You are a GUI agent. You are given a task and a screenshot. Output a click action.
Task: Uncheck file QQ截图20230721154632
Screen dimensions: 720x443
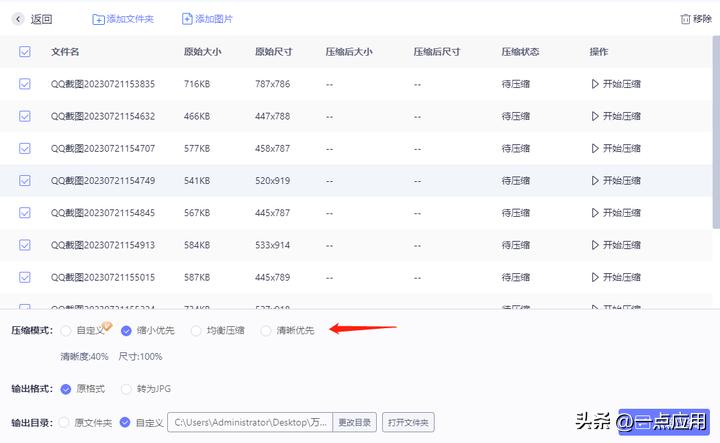point(25,116)
